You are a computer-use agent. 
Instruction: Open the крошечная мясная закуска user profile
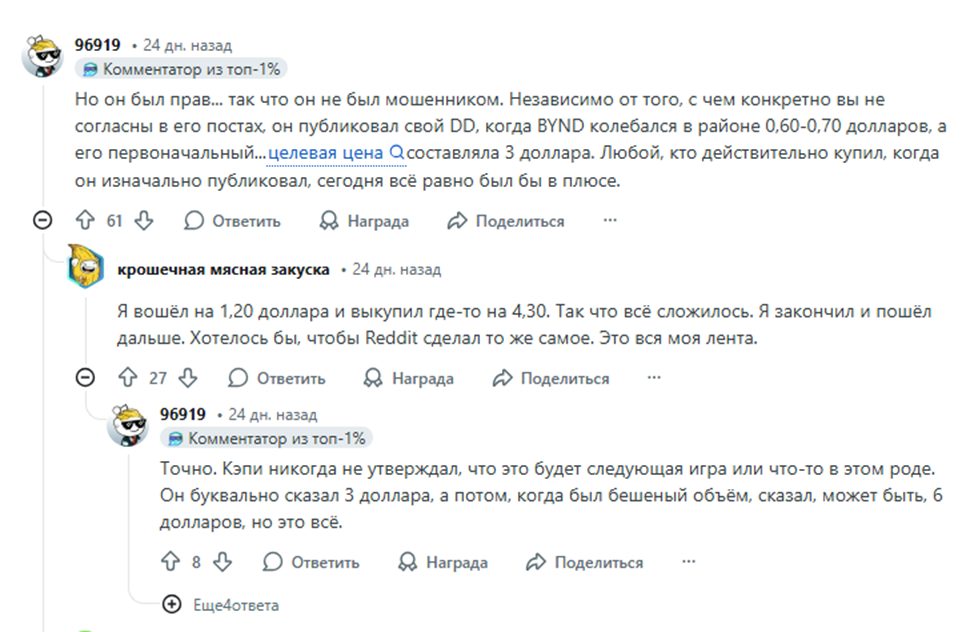click(223, 270)
